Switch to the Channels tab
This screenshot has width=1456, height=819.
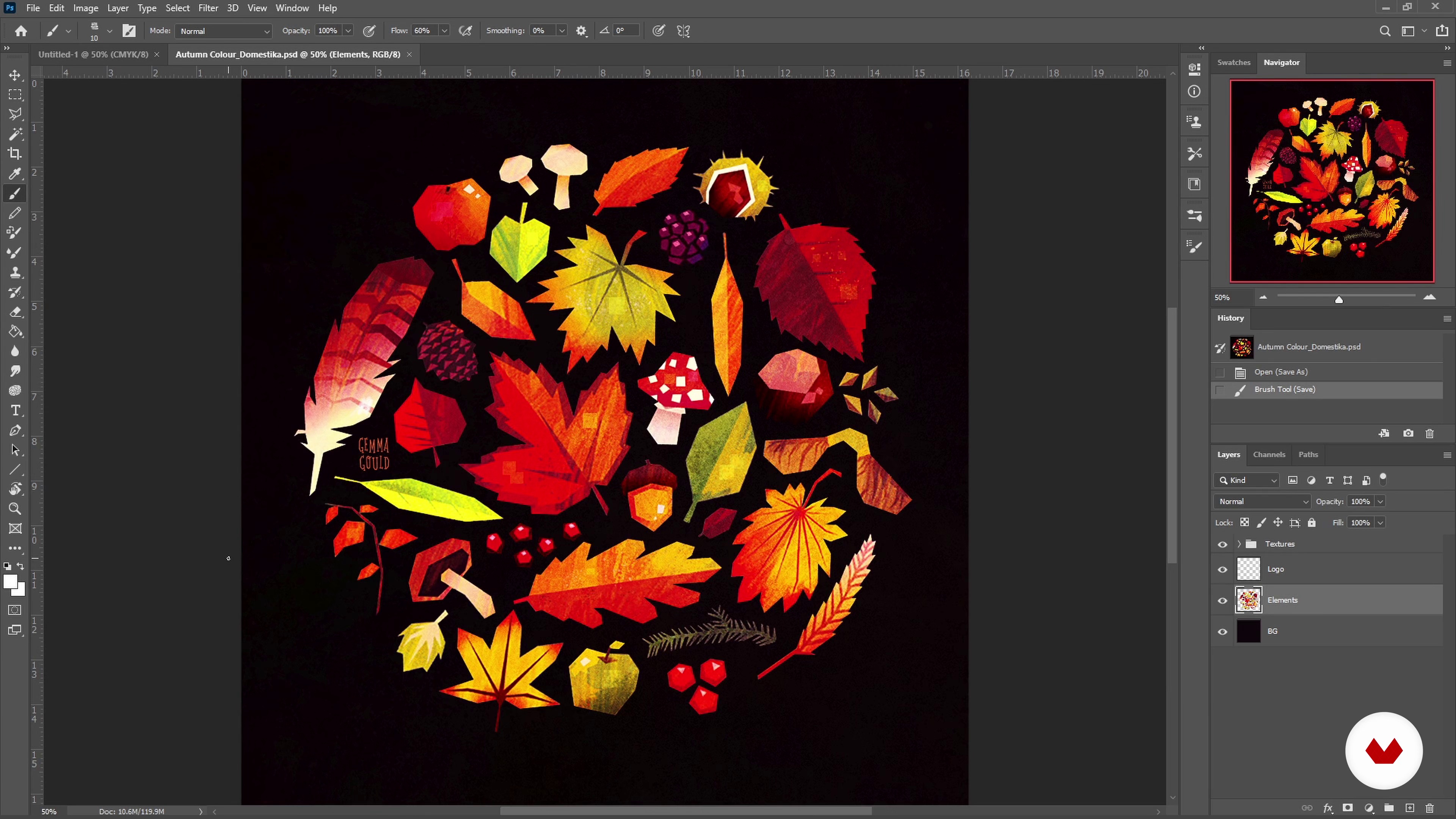1269,455
